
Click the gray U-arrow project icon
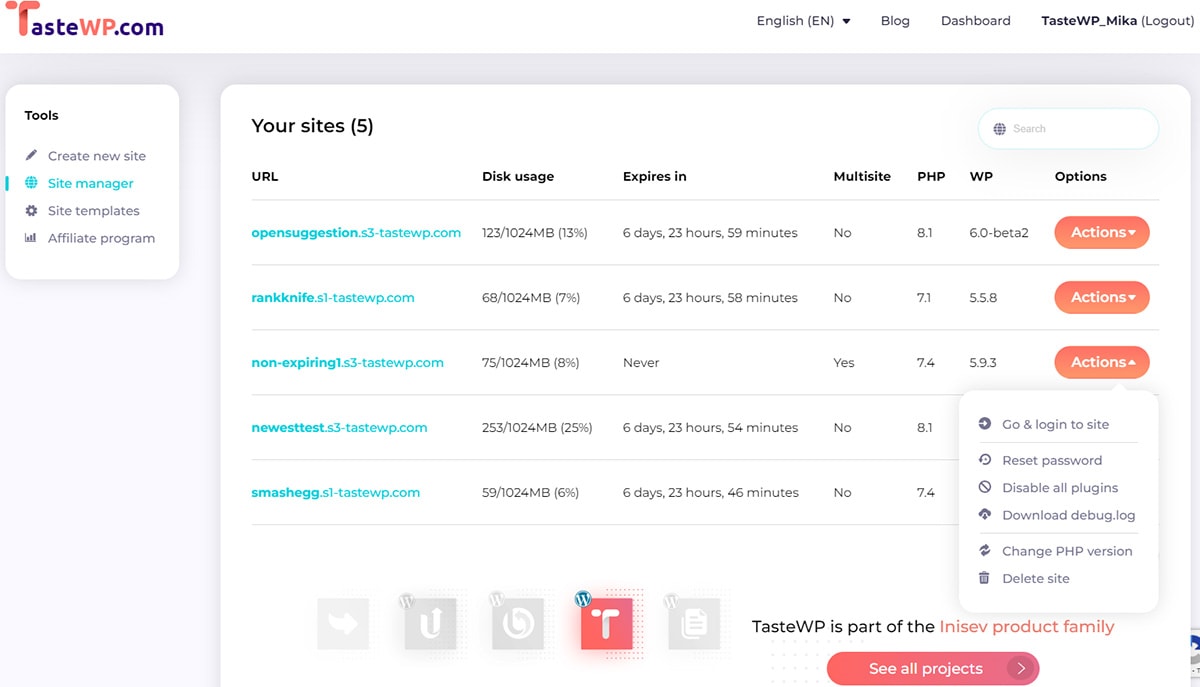tap(430, 622)
